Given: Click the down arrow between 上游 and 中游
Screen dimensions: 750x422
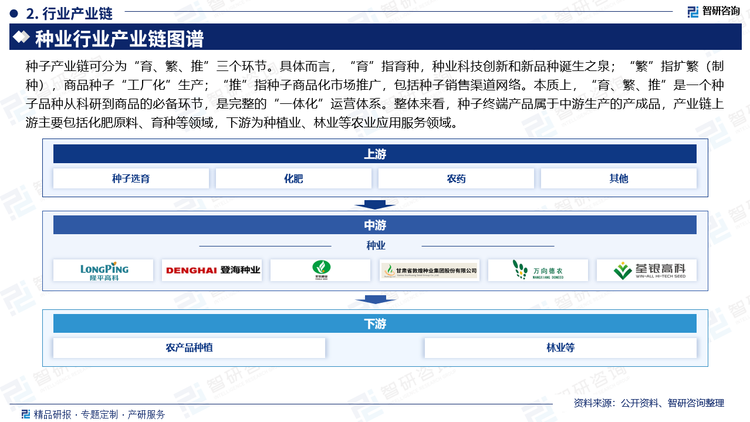Looking at the screenshot, I should (375, 205).
